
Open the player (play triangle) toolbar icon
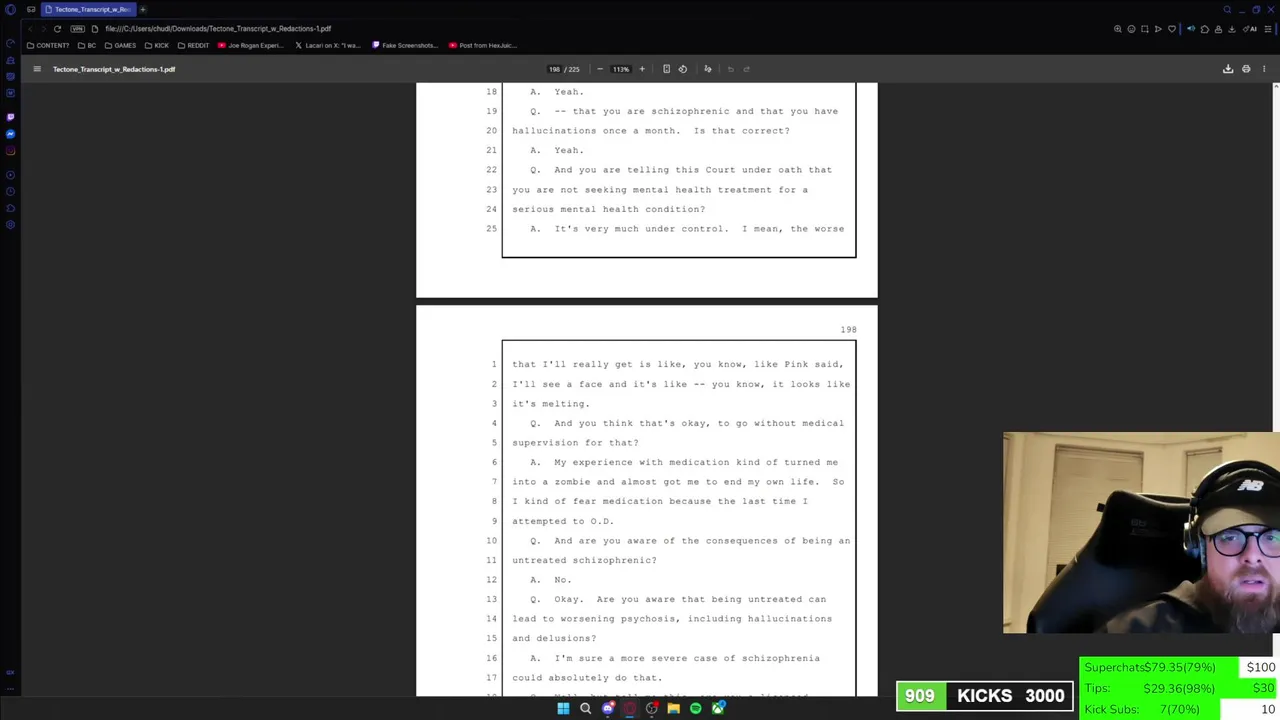[1158, 29]
